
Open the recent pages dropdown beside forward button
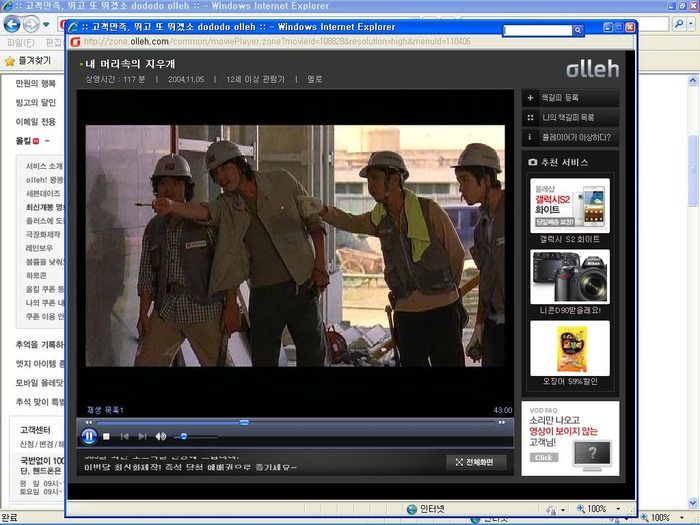46,24
